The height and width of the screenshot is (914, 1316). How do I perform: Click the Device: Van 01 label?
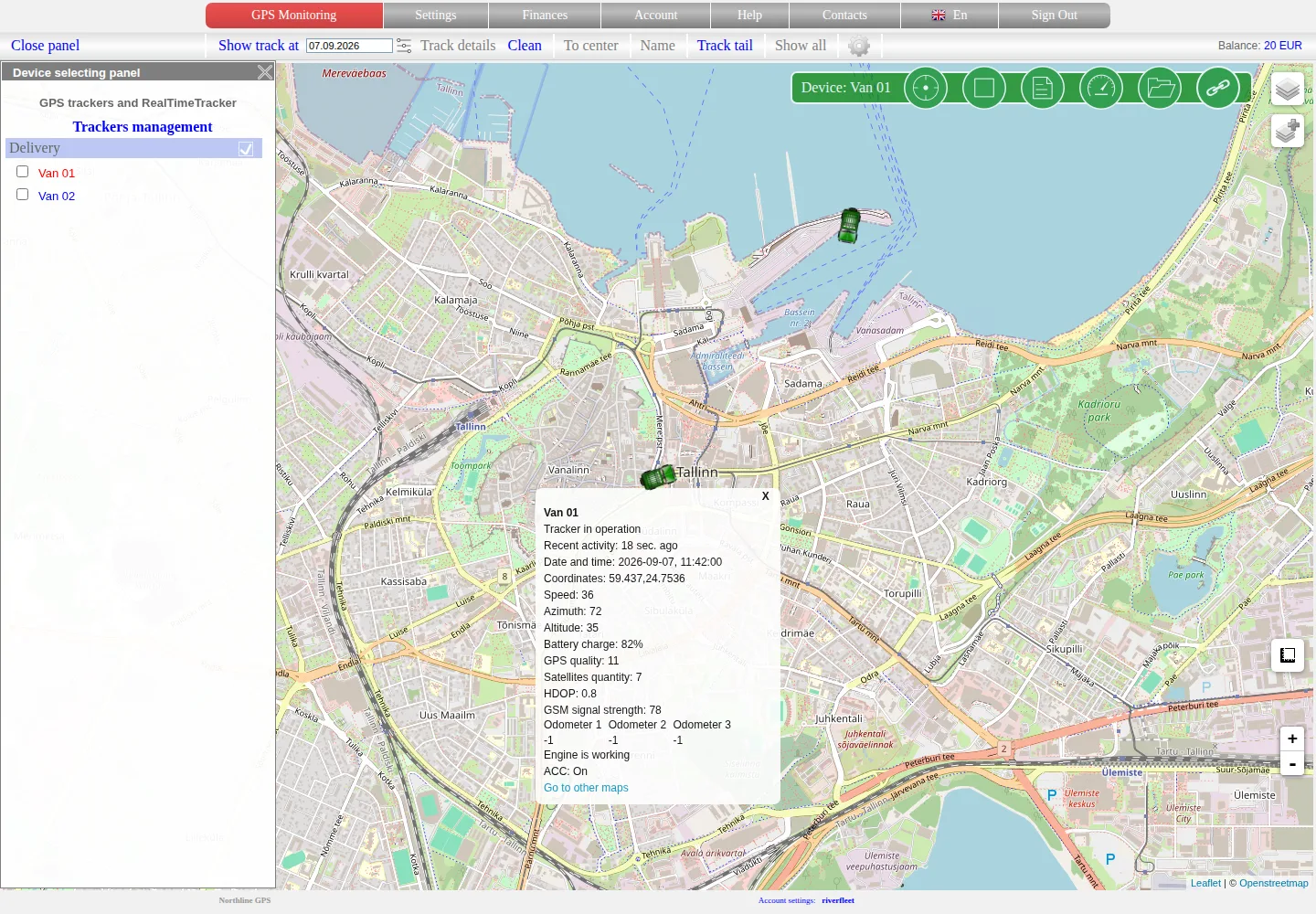coord(845,88)
